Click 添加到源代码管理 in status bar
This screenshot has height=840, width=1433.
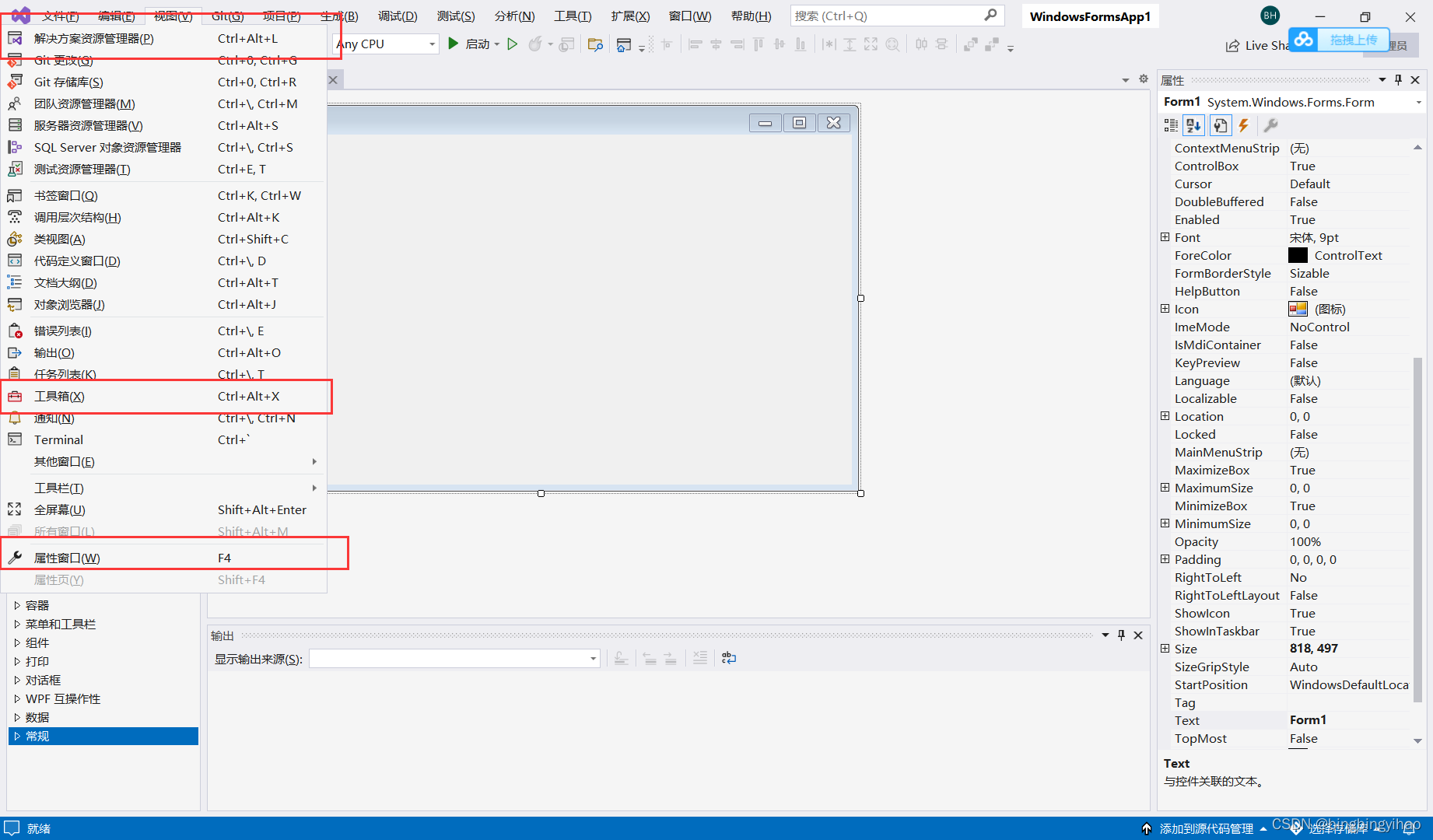coord(1206,828)
